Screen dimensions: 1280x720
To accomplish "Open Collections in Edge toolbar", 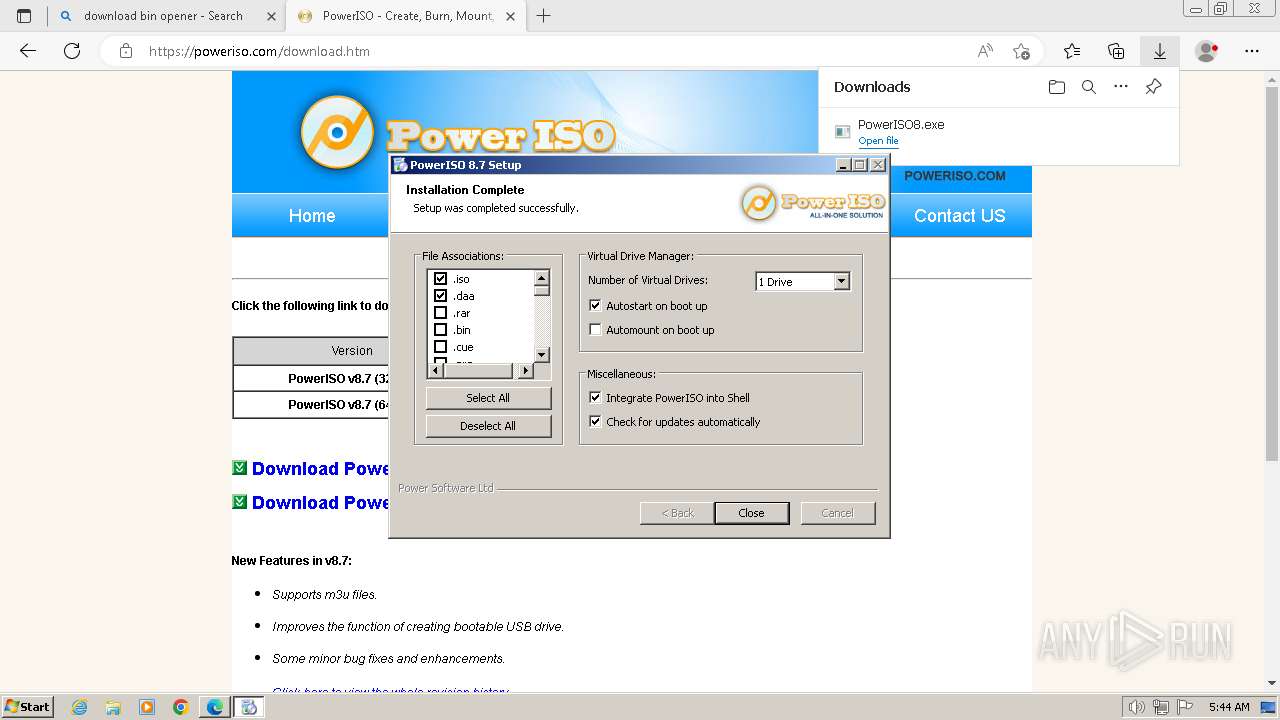I will (1116, 51).
